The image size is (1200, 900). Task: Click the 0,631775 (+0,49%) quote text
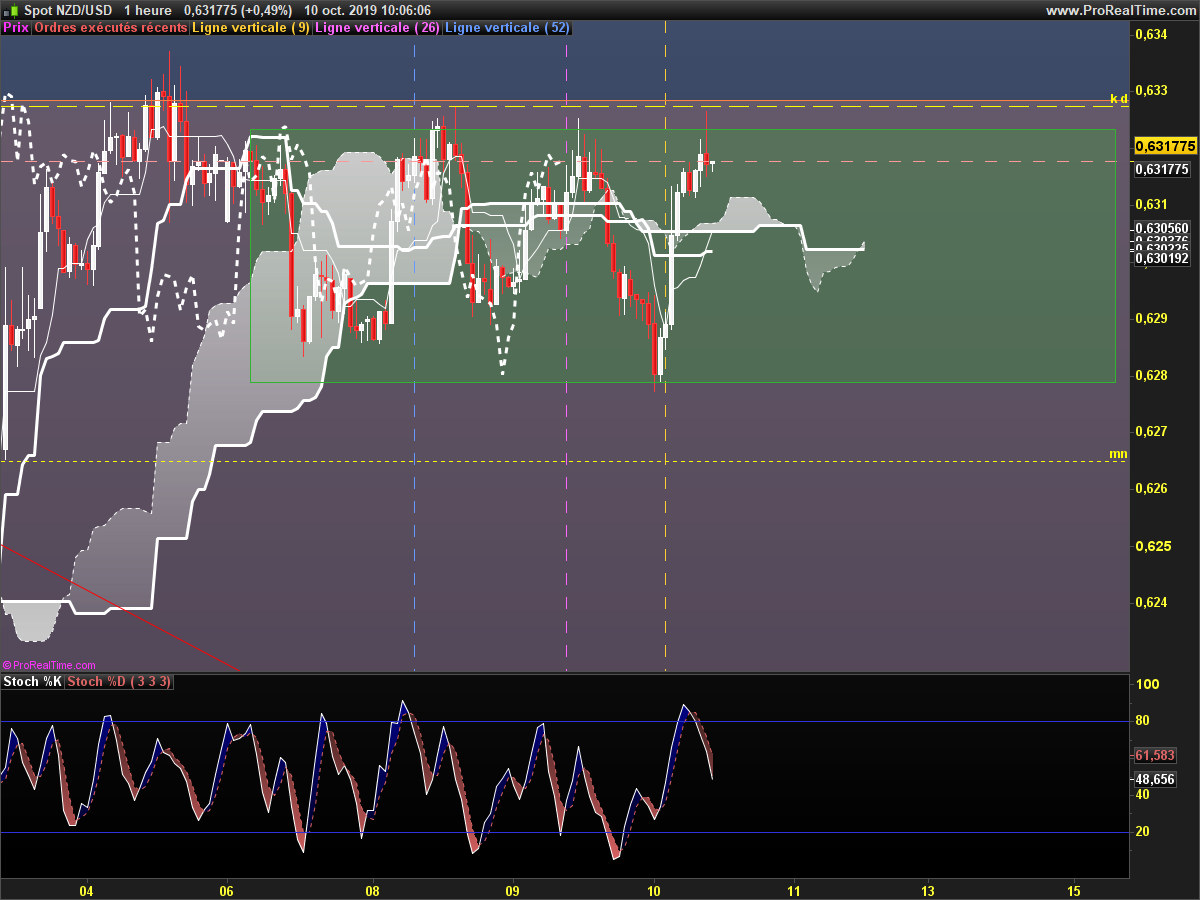[238, 10]
